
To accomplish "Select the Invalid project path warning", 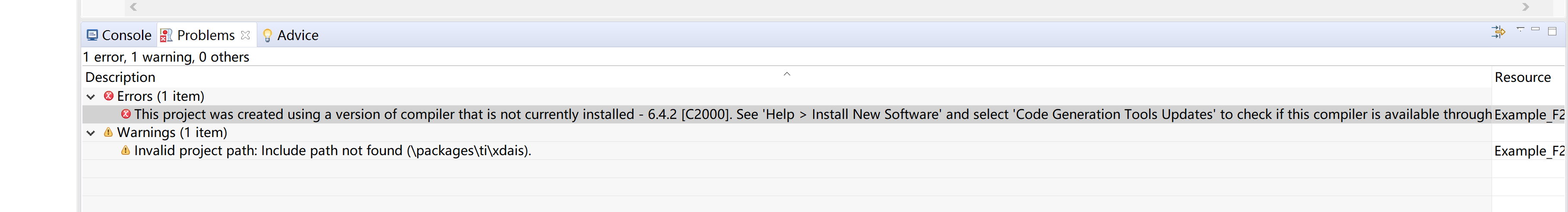I will click(x=332, y=151).
